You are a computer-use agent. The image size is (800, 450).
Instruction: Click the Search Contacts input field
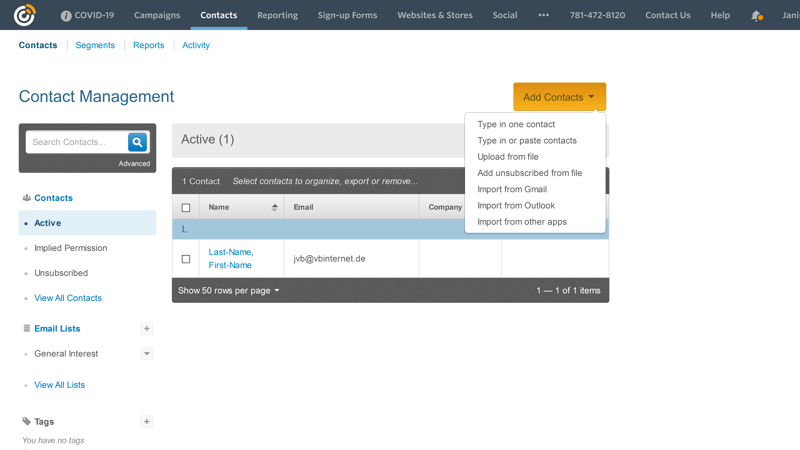(77, 142)
